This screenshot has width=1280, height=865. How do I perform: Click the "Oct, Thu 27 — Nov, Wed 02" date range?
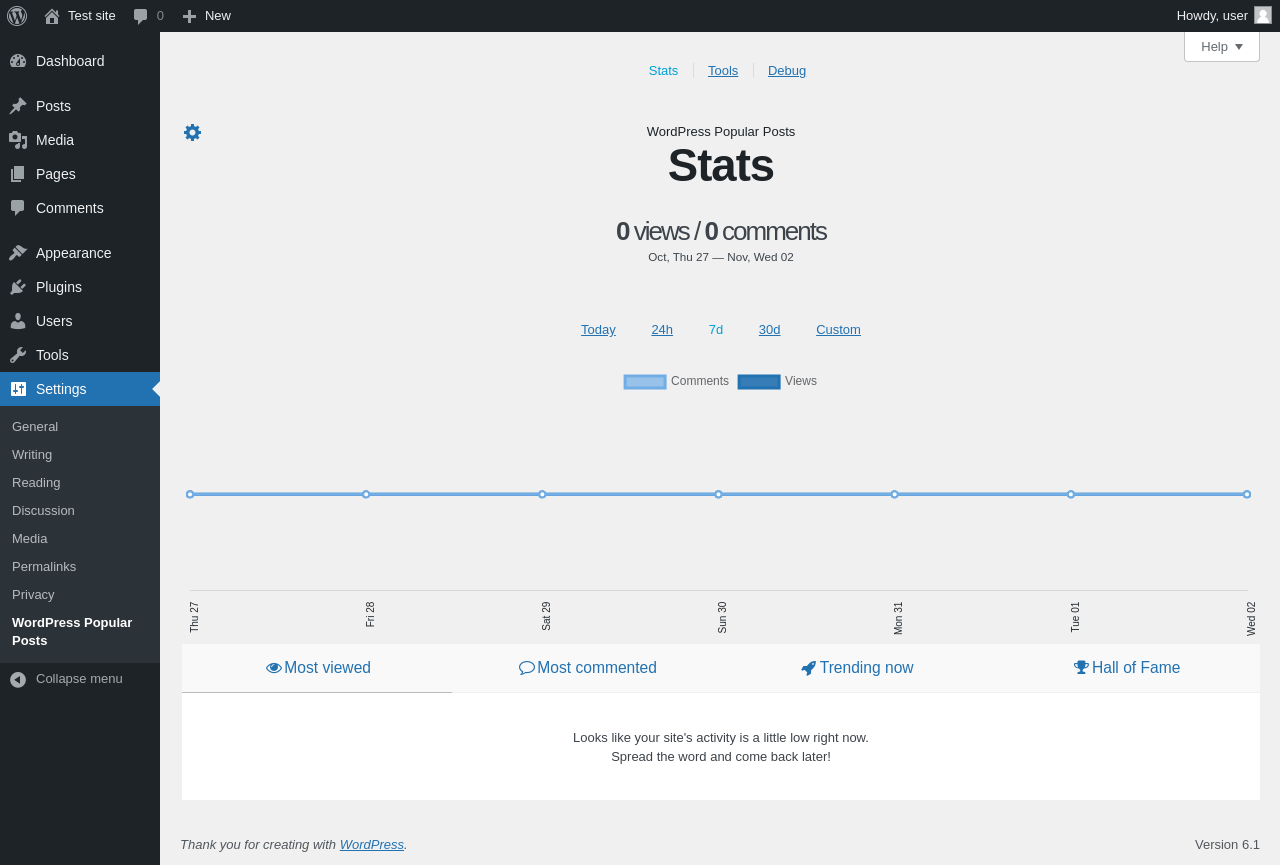[x=721, y=257]
